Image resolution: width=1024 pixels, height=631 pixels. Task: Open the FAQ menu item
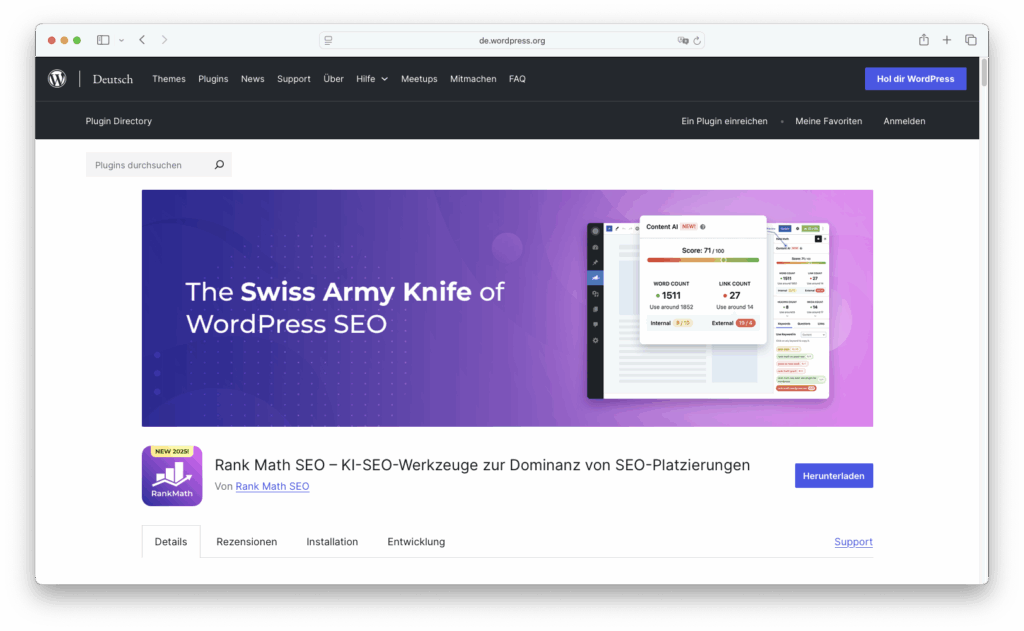point(517,79)
